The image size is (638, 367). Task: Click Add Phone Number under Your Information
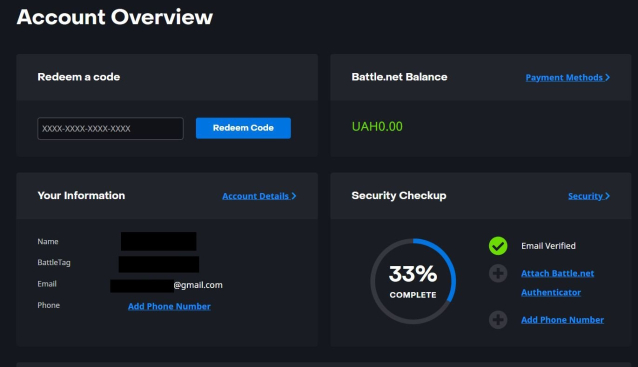pyautogui.click(x=169, y=306)
